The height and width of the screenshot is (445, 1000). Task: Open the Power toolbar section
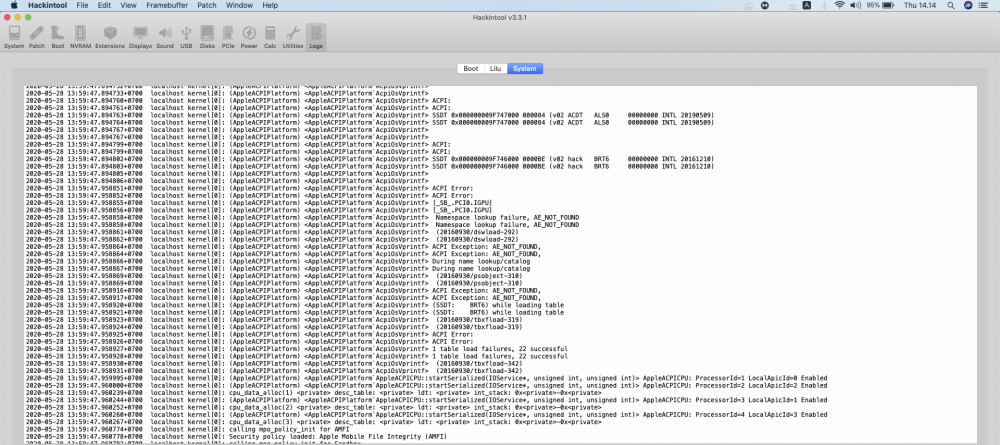249,37
